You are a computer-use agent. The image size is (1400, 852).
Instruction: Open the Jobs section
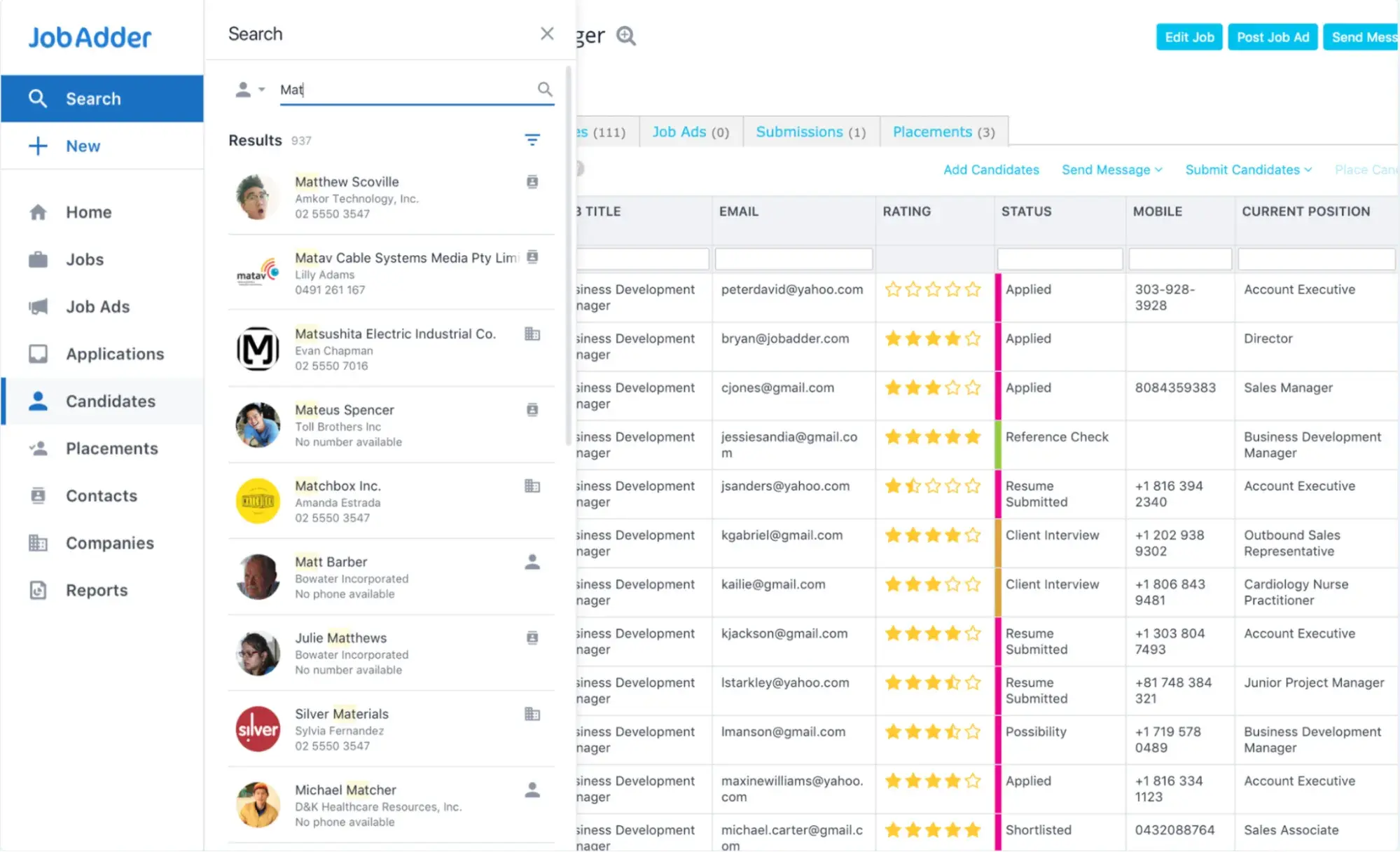coord(84,259)
